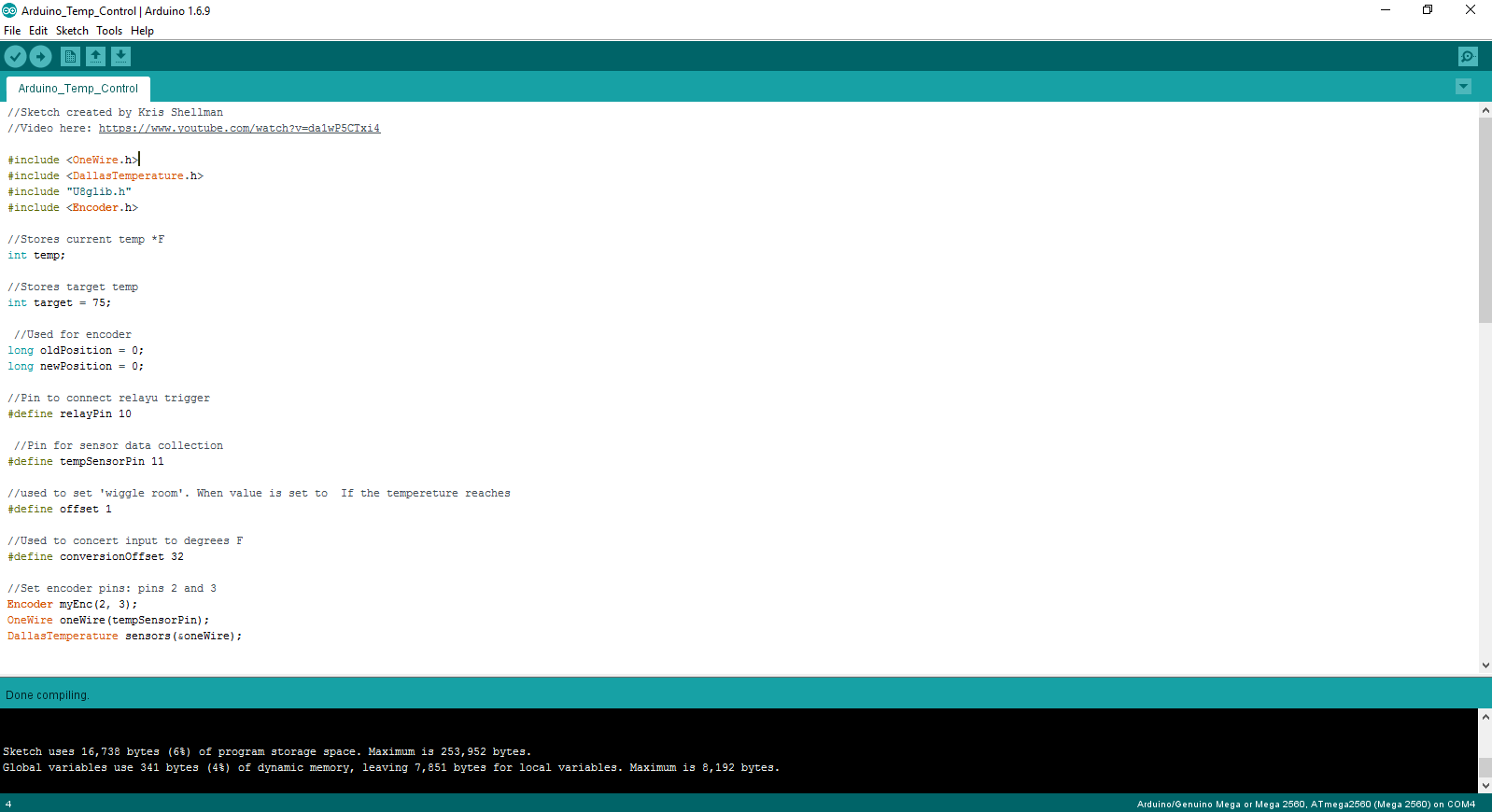1492x812 pixels.
Task: Click the 'DallasTemperature sensors(&oneWire);' line
Action: tap(125, 637)
